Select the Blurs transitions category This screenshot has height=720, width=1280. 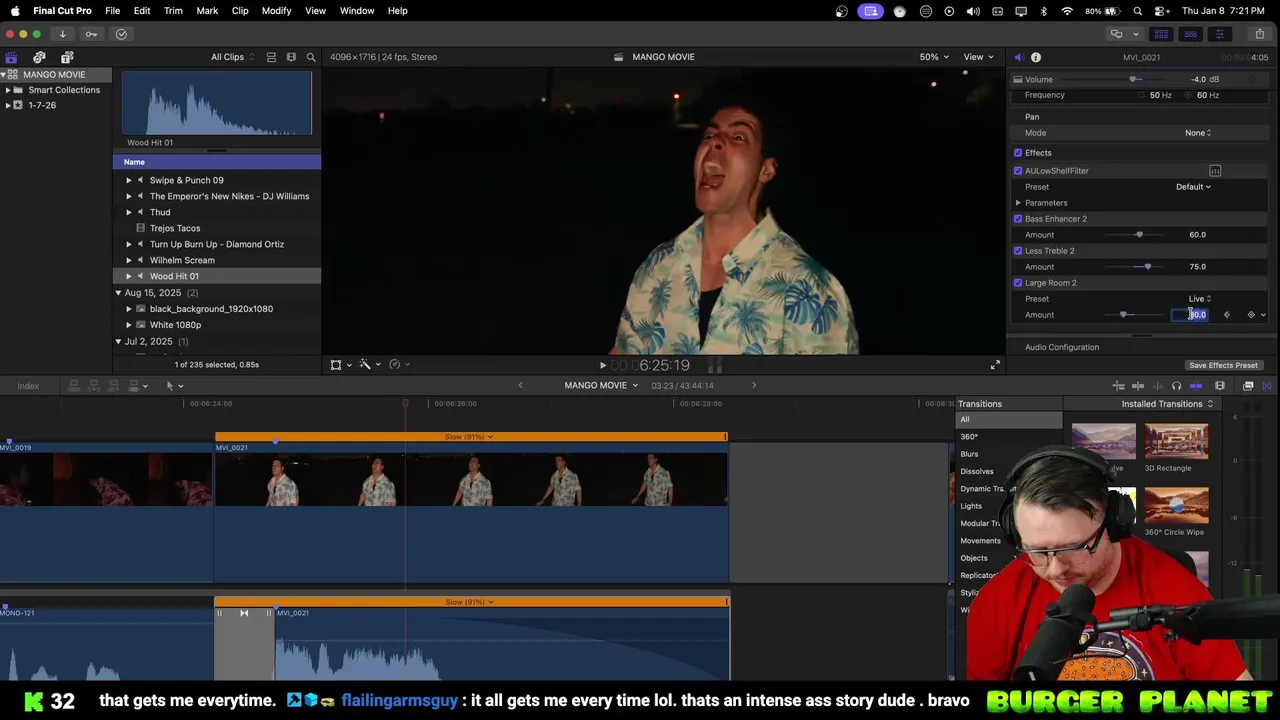point(969,454)
